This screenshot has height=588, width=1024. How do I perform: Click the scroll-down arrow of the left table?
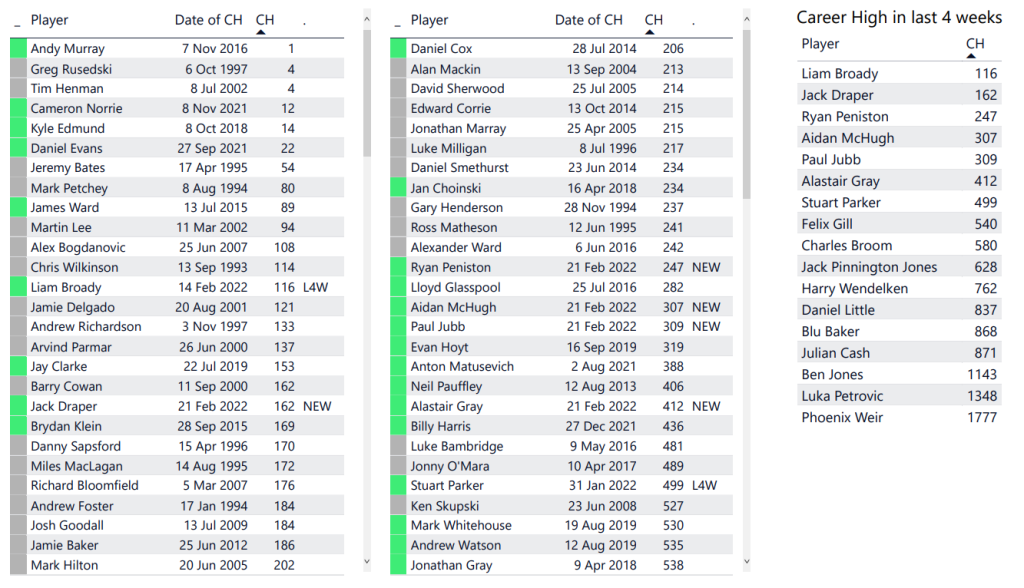pyautogui.click(x=367, y=564)
